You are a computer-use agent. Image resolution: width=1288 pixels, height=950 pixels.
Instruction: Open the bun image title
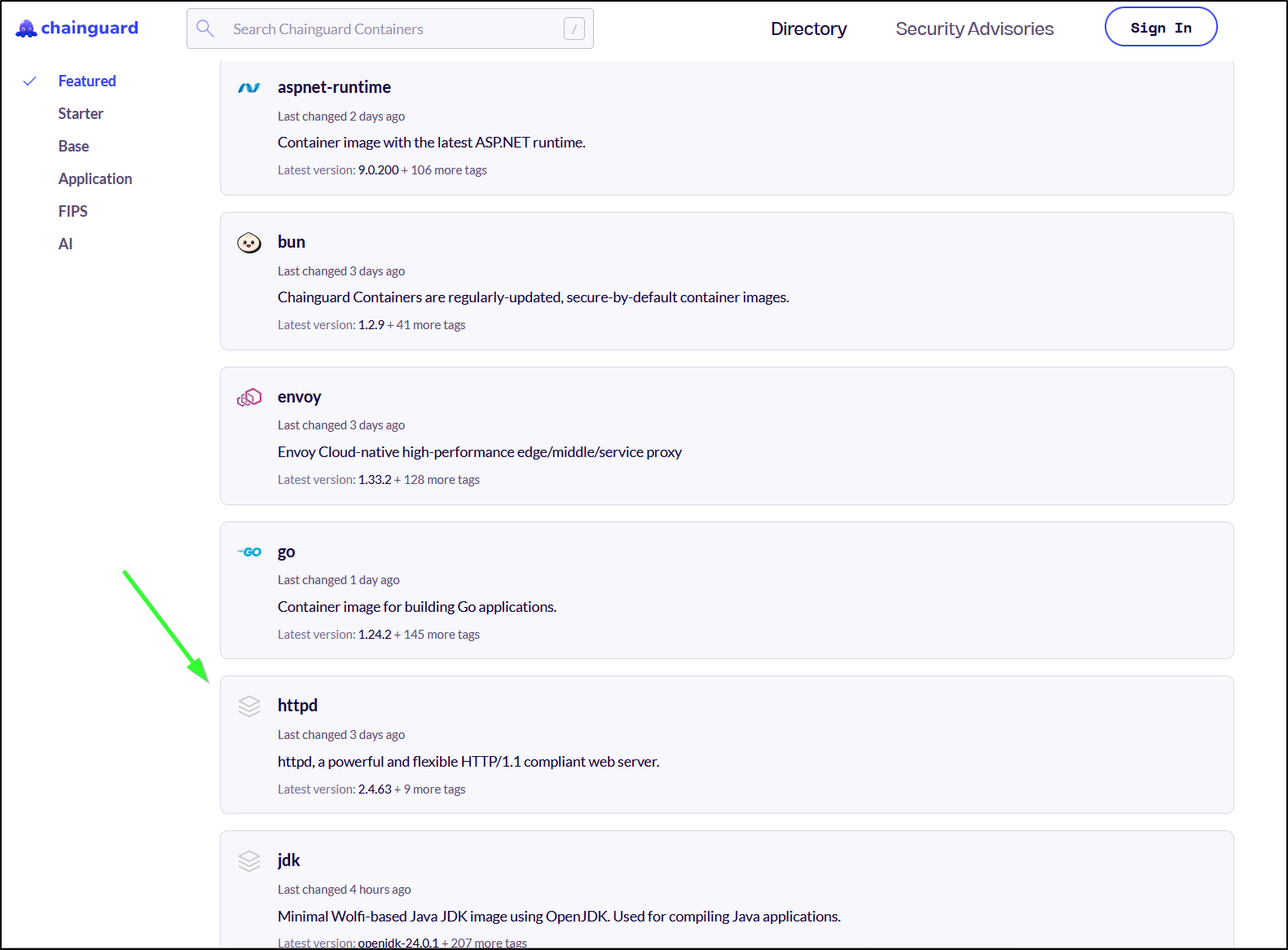pos(292,242)
